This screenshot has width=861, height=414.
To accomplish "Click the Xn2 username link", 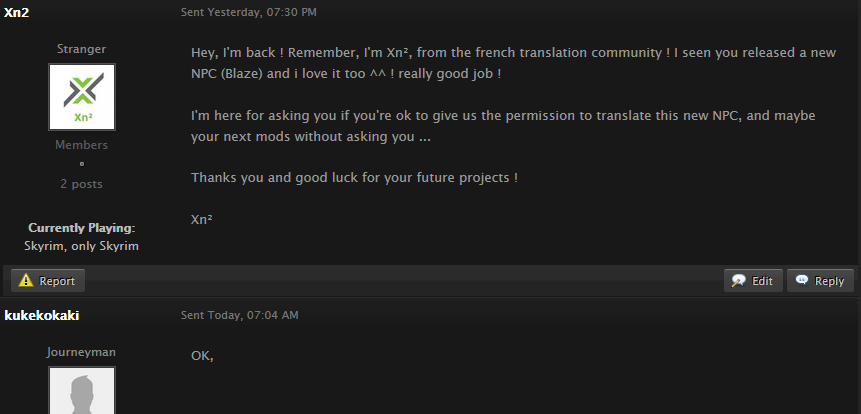I will (x=16, y=12).
